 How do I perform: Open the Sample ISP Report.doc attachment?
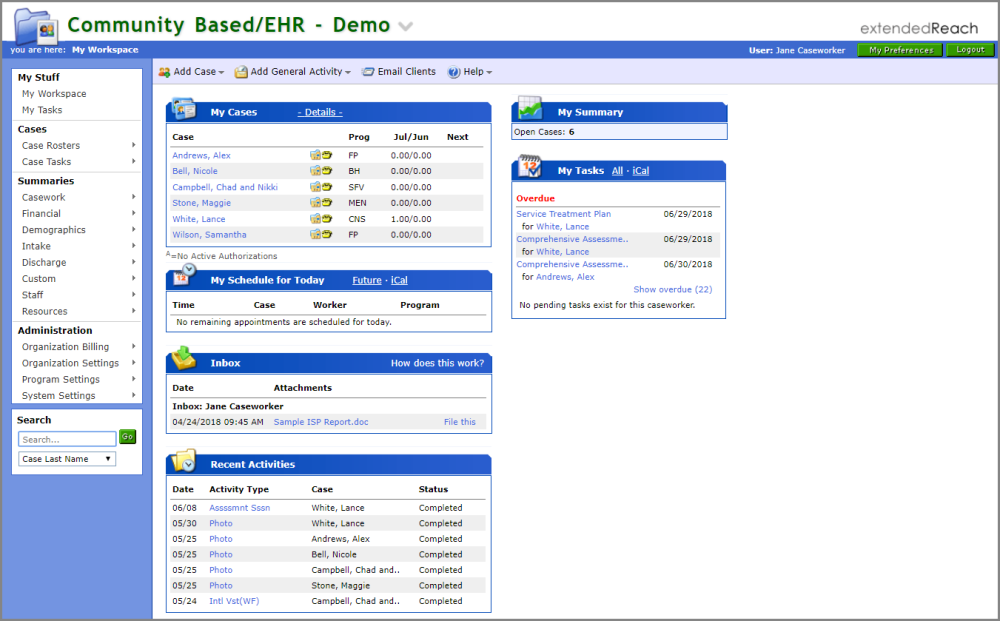[x=321, y=422]
